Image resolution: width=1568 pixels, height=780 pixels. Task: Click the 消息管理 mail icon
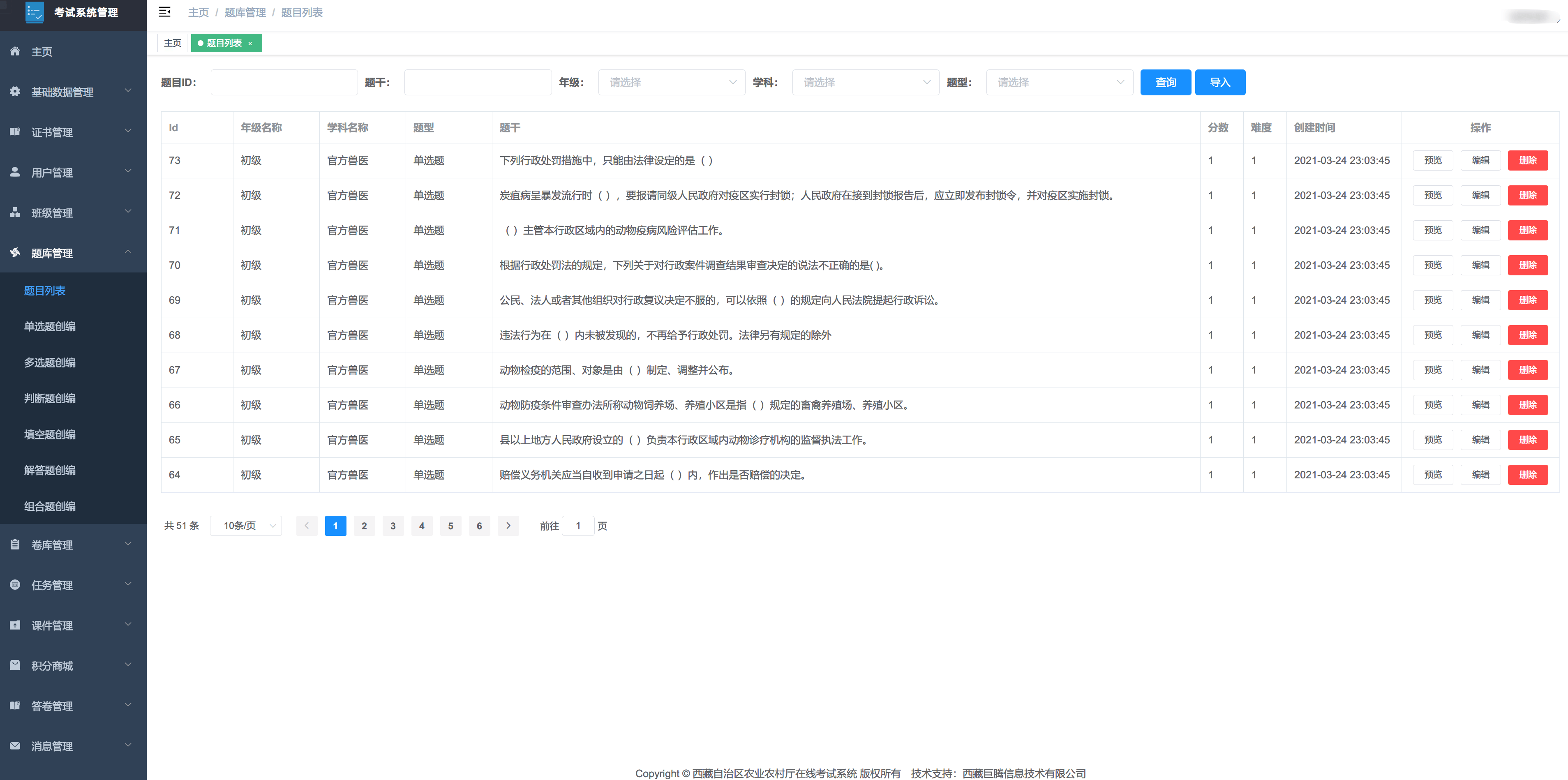(x=15, y=746)
